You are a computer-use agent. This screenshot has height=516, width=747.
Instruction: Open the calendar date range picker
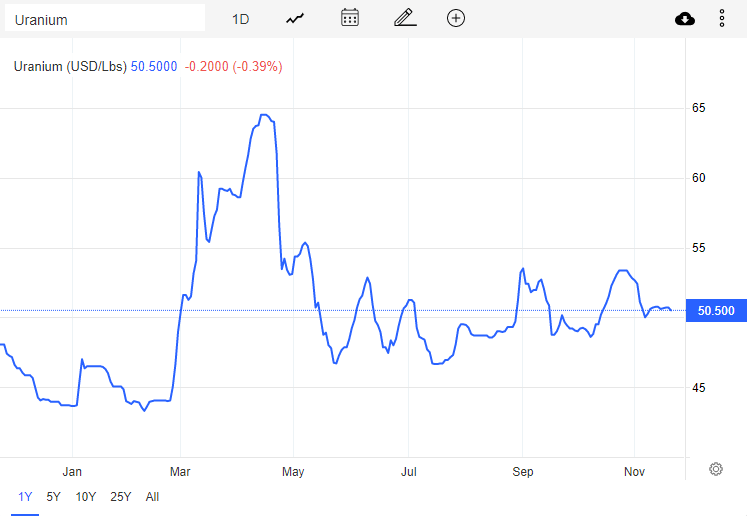pyautogui.click(x=350, y=18)
